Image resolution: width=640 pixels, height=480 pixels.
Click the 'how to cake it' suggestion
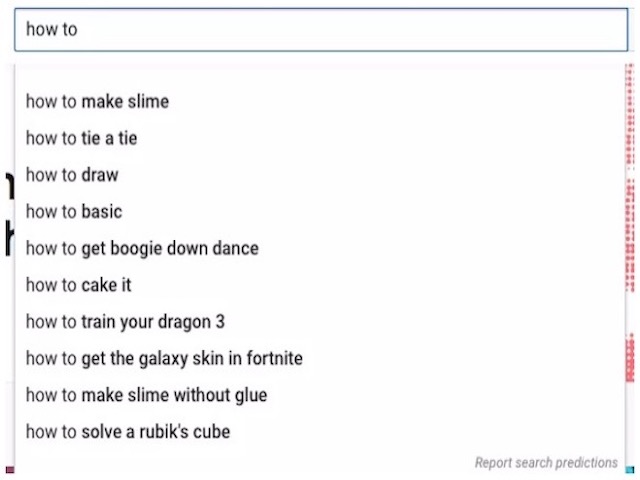point(79,285)
